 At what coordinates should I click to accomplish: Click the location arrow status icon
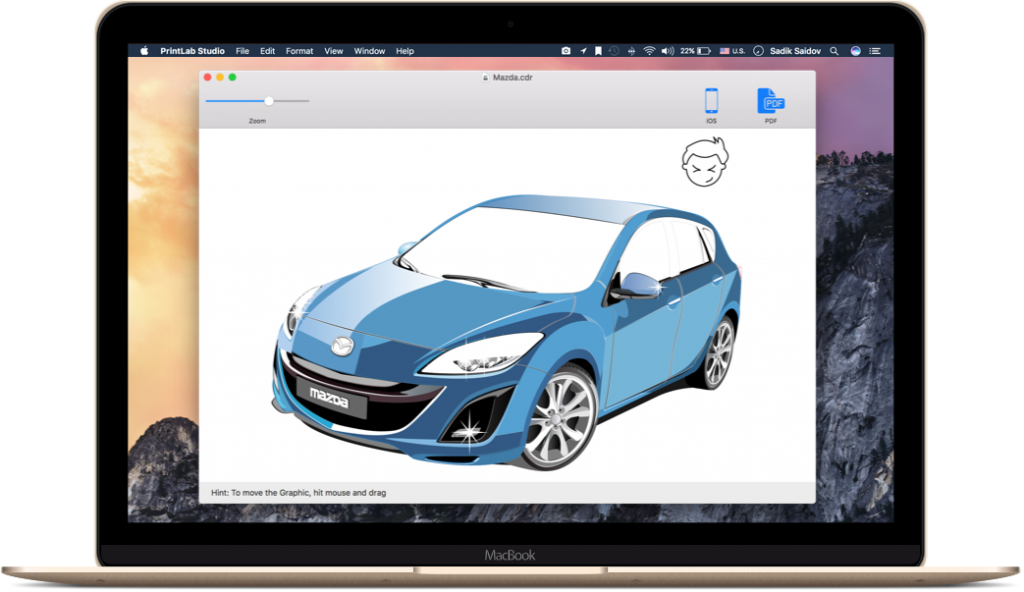583,50
